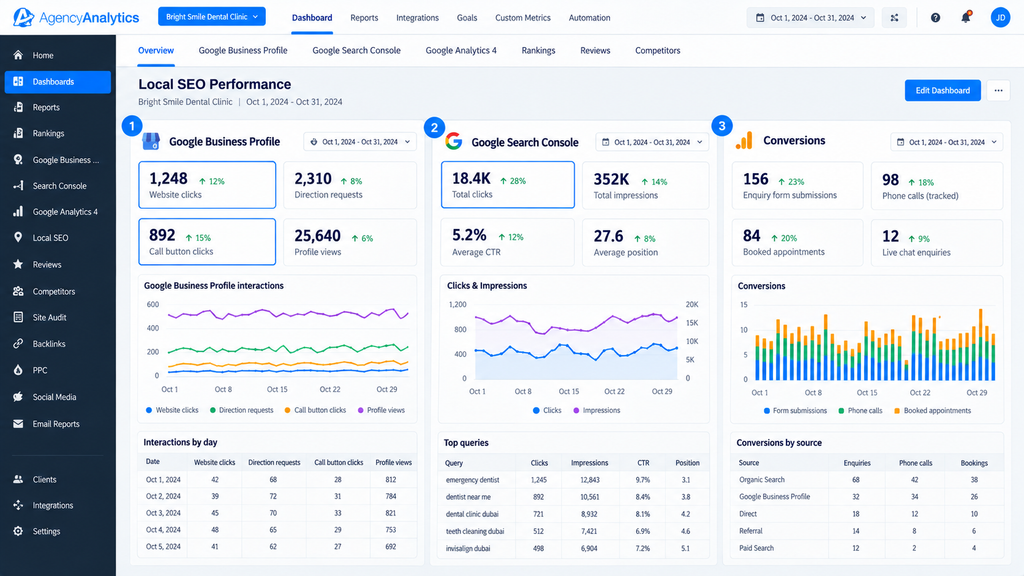
Task: Click the Reviews star icon in sidebar
Action: pos(18,264)
